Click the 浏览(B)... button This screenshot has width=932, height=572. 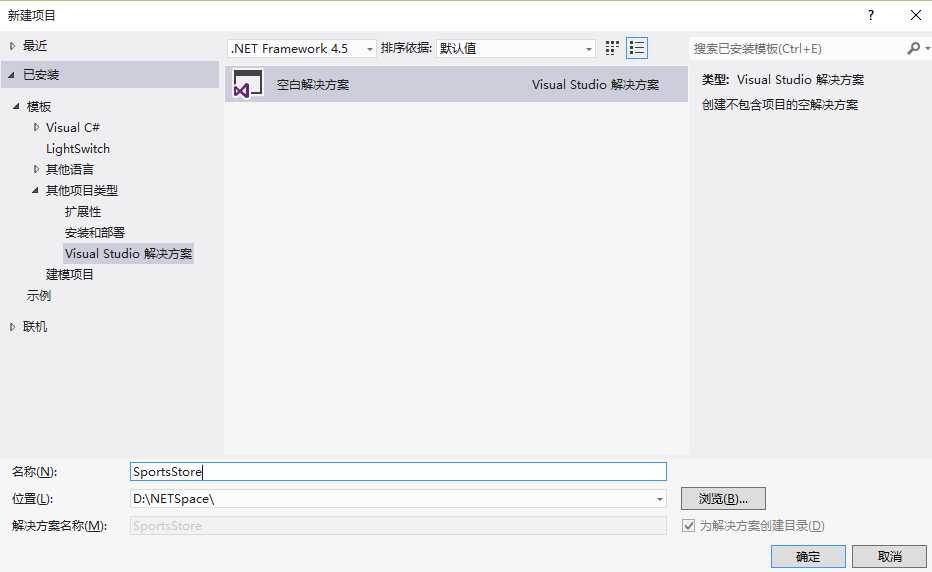click(723, 498)
